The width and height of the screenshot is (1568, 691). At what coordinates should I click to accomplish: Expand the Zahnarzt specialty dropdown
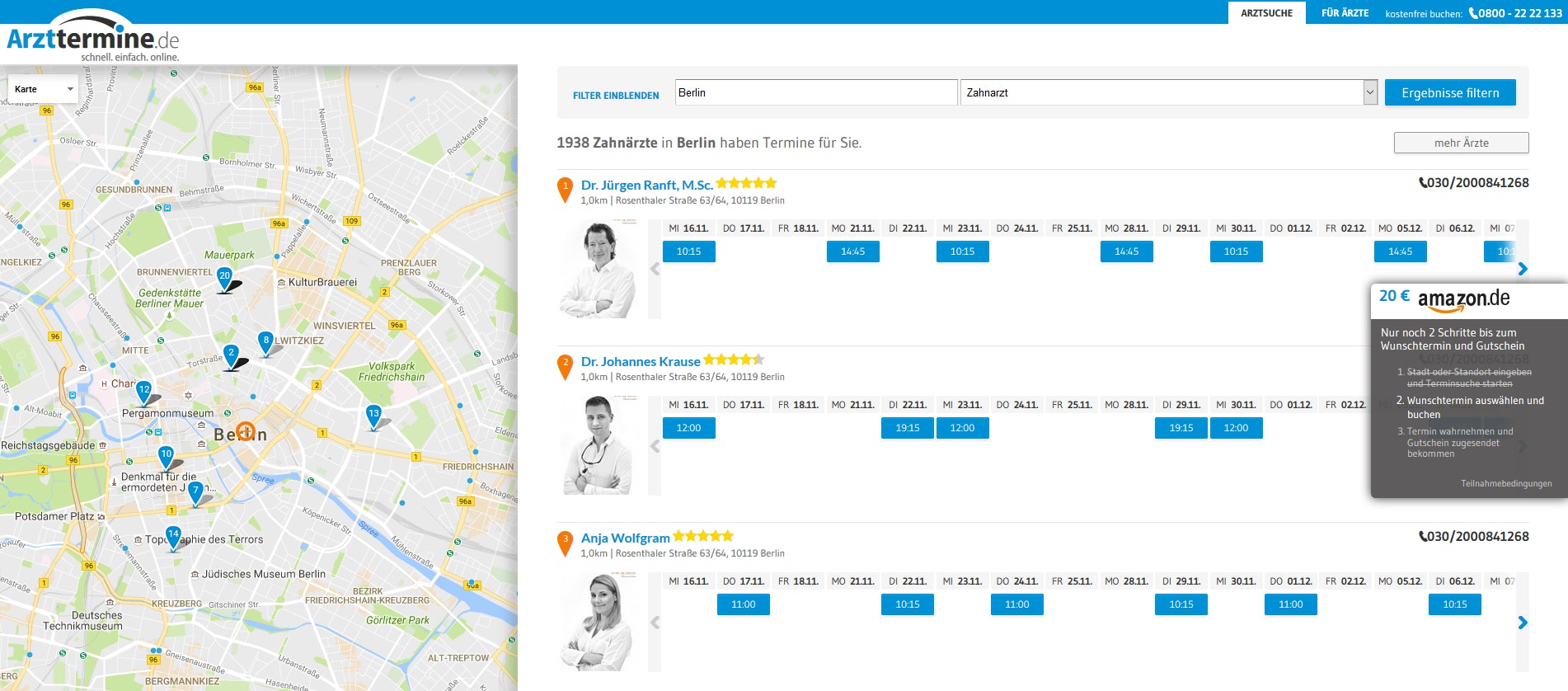click(x=1369, y=92)
